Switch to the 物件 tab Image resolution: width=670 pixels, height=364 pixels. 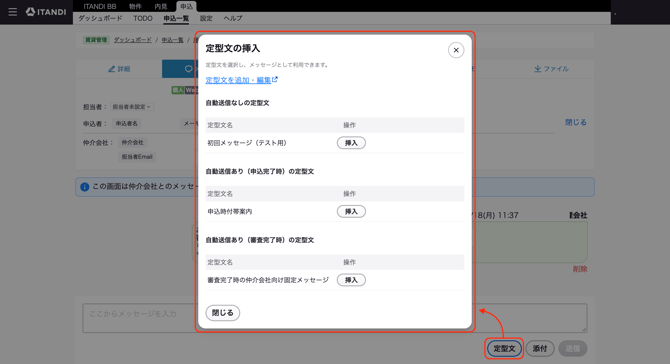[x=135, y=6]
